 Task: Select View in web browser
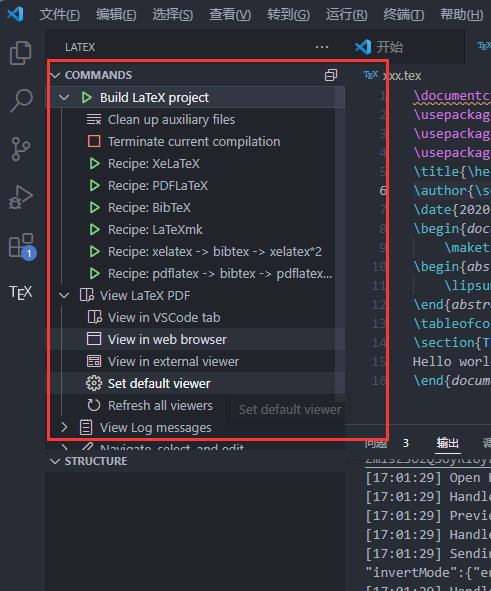coord(167,339)
